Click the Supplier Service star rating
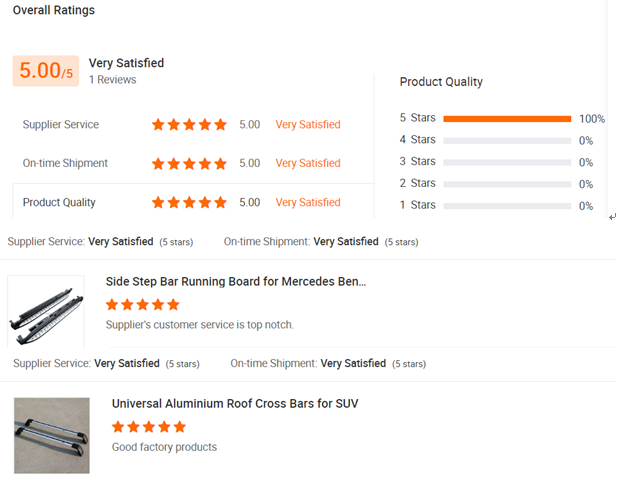The width and height of the screenshot is (617, 489). [189, 125]
